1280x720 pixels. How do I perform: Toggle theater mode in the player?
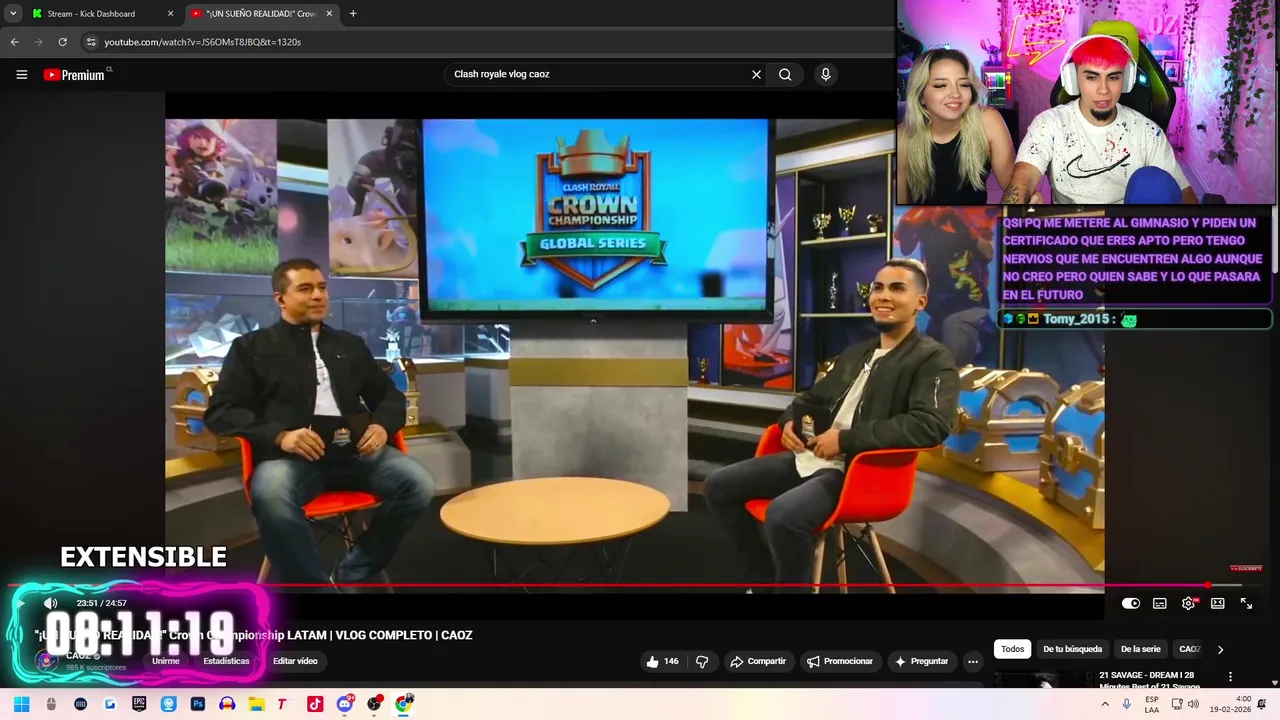click(1218, 603)
